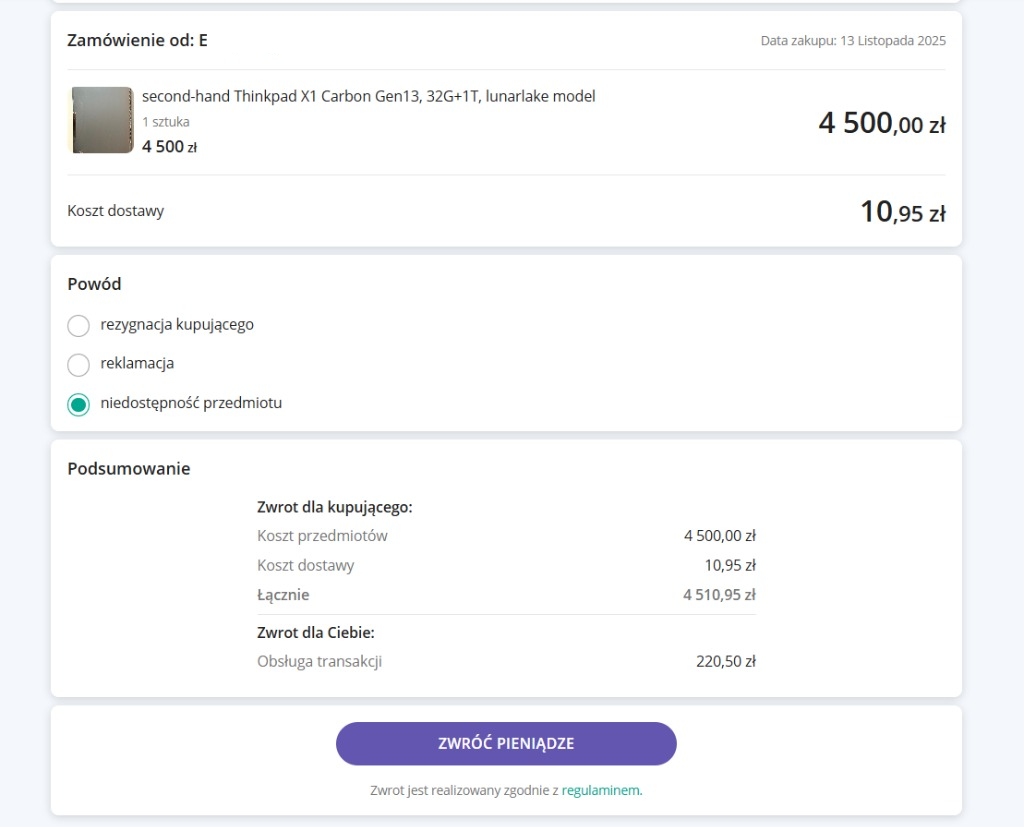The width and height of the screenshot is (1024, 827).
Task: Click the large 10,95 zł delivery cost
Action: [902, 212]
